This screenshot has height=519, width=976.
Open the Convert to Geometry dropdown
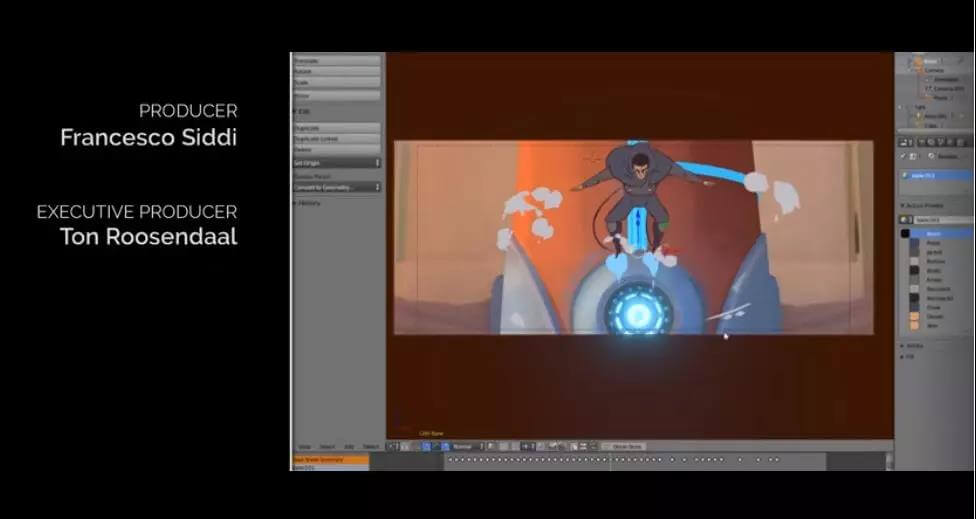[337, 187]
